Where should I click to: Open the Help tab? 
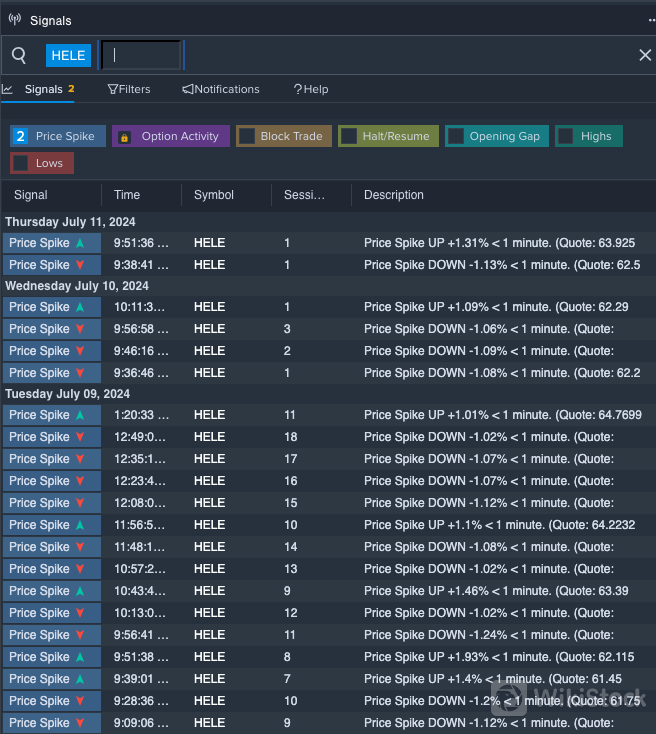click(310, 89)
